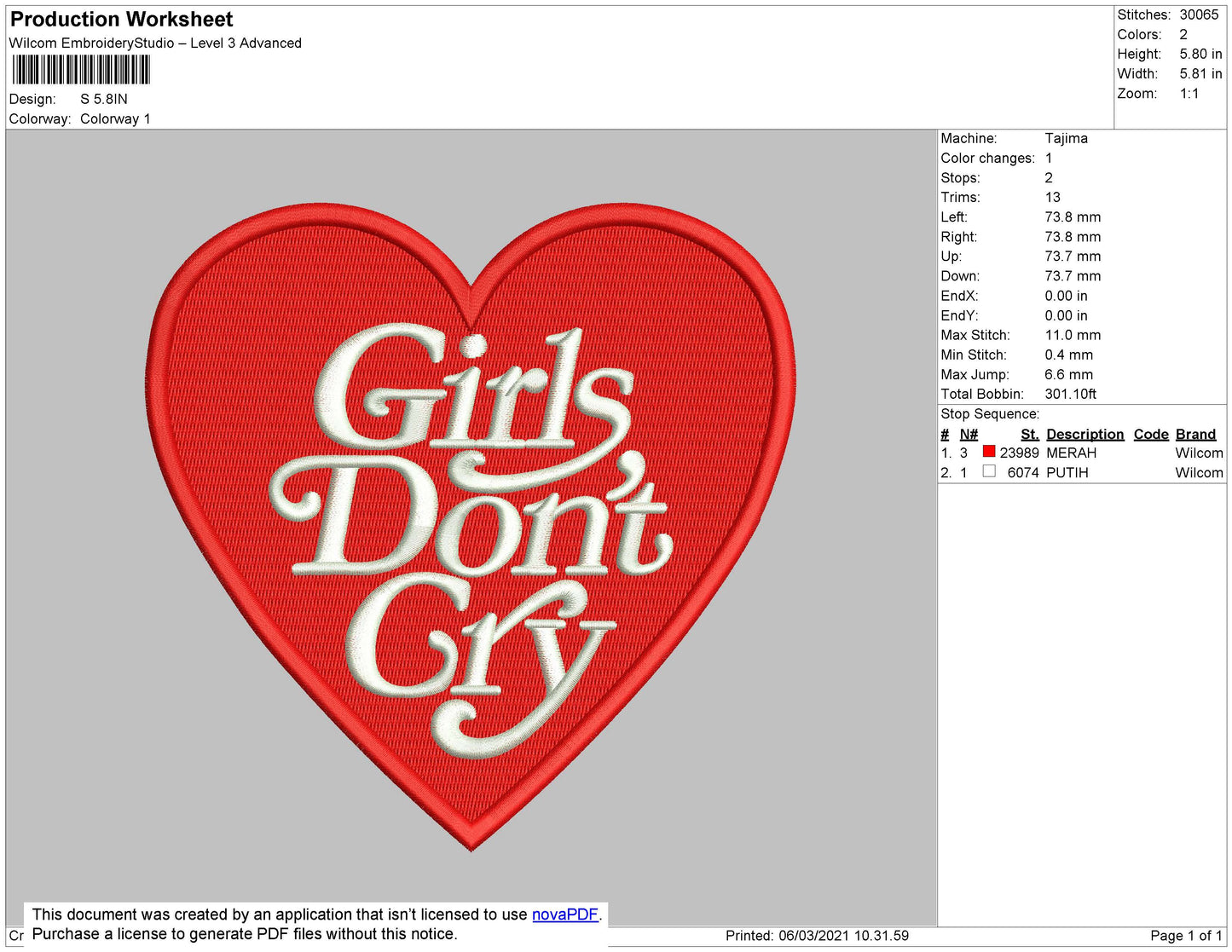Click the width value '5.81 in'
Viewport: 1232px width, 952px height.
tap(1200, 74)
